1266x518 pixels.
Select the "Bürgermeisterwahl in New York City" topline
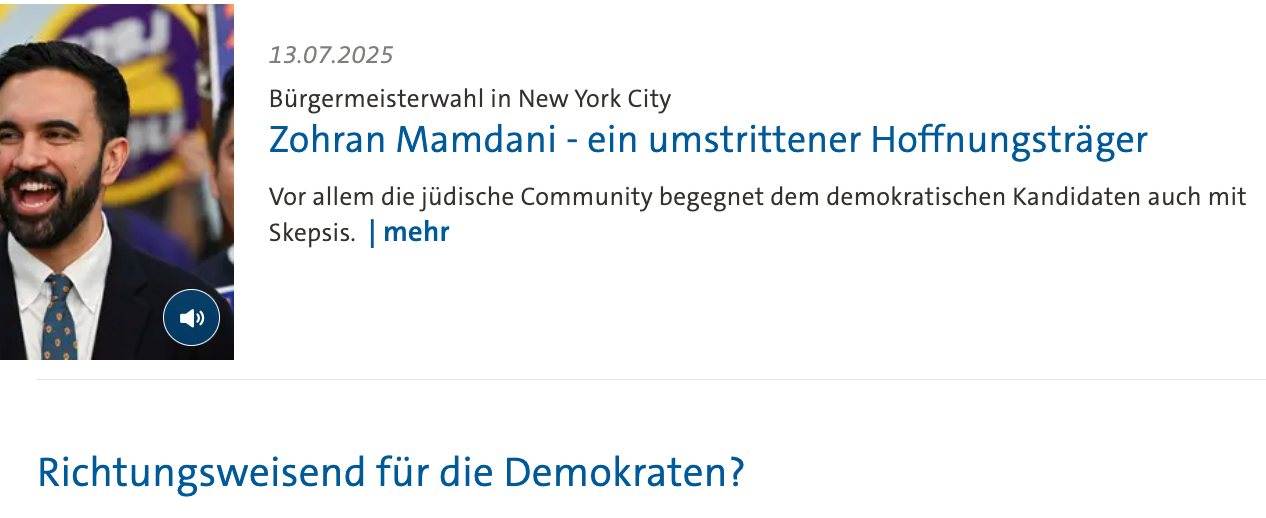point(469,99)
